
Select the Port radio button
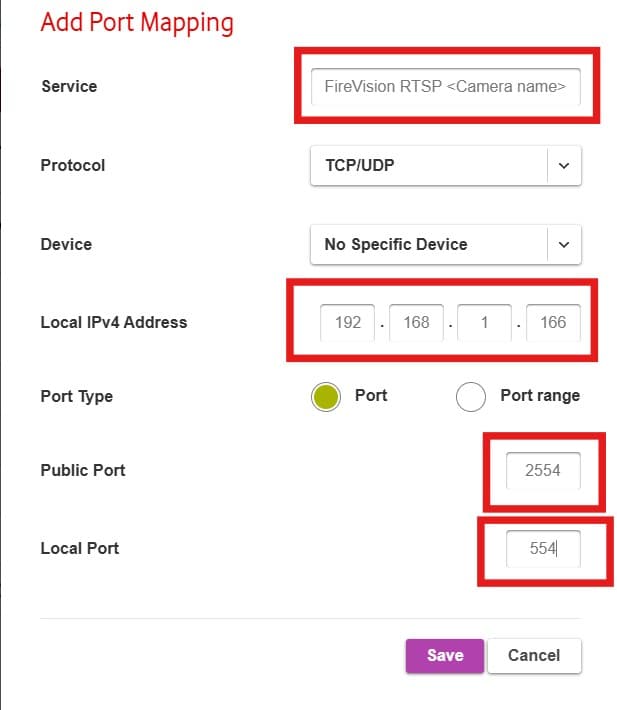326,396
